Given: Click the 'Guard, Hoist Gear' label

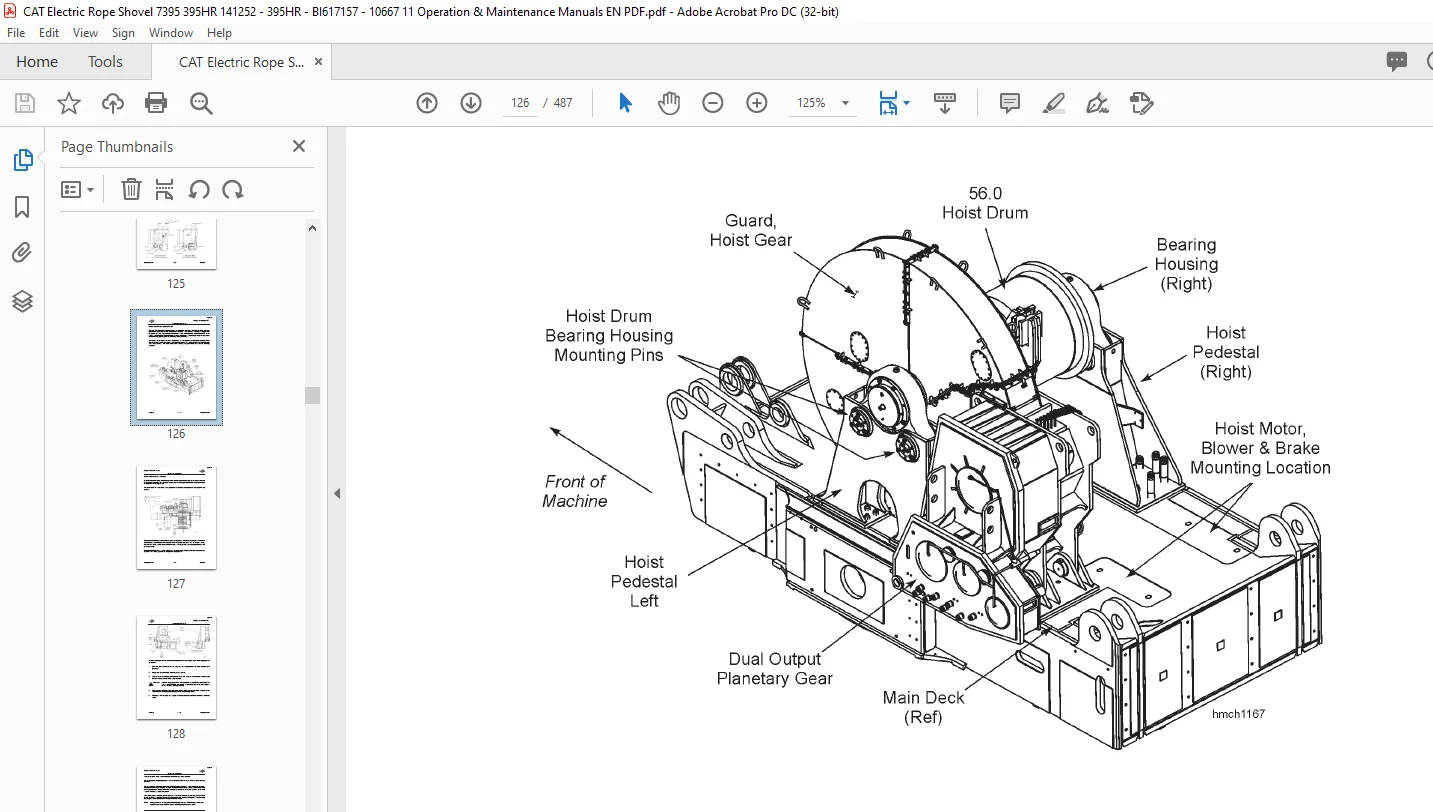Looking at the screenshot, I should coord(751,230).
